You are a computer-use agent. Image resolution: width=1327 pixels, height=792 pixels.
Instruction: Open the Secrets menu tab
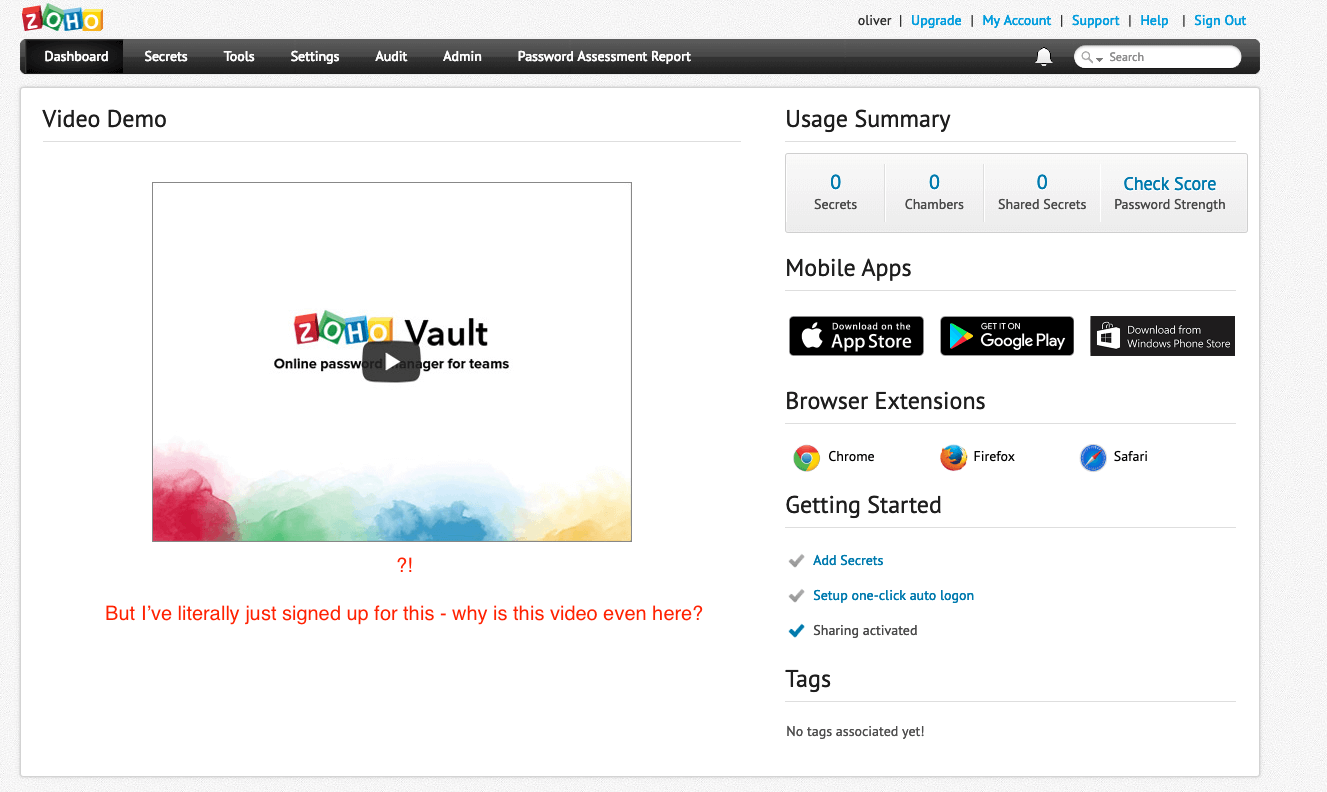tap(166, 57)
